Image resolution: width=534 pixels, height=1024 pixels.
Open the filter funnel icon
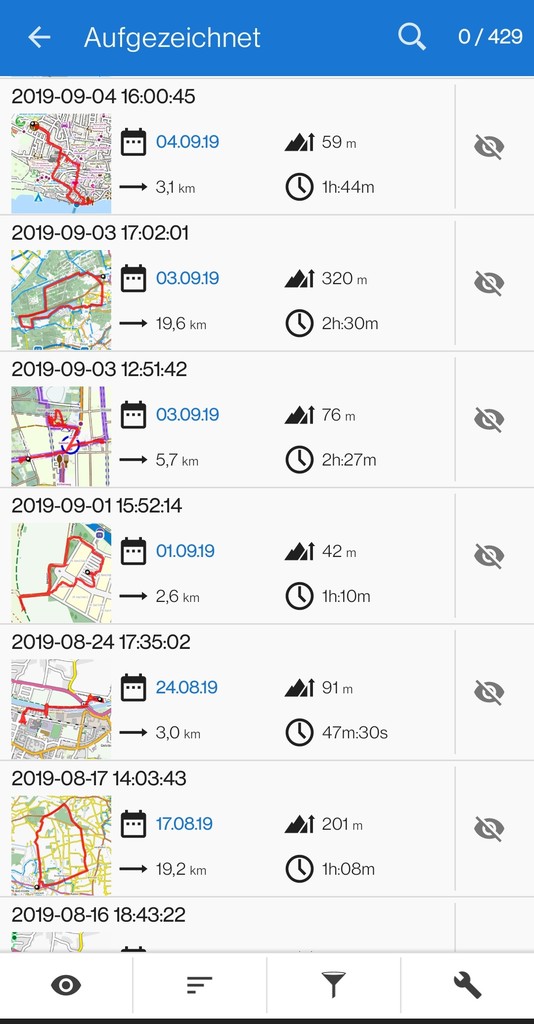pyautogui.click(x=333, y=985)
